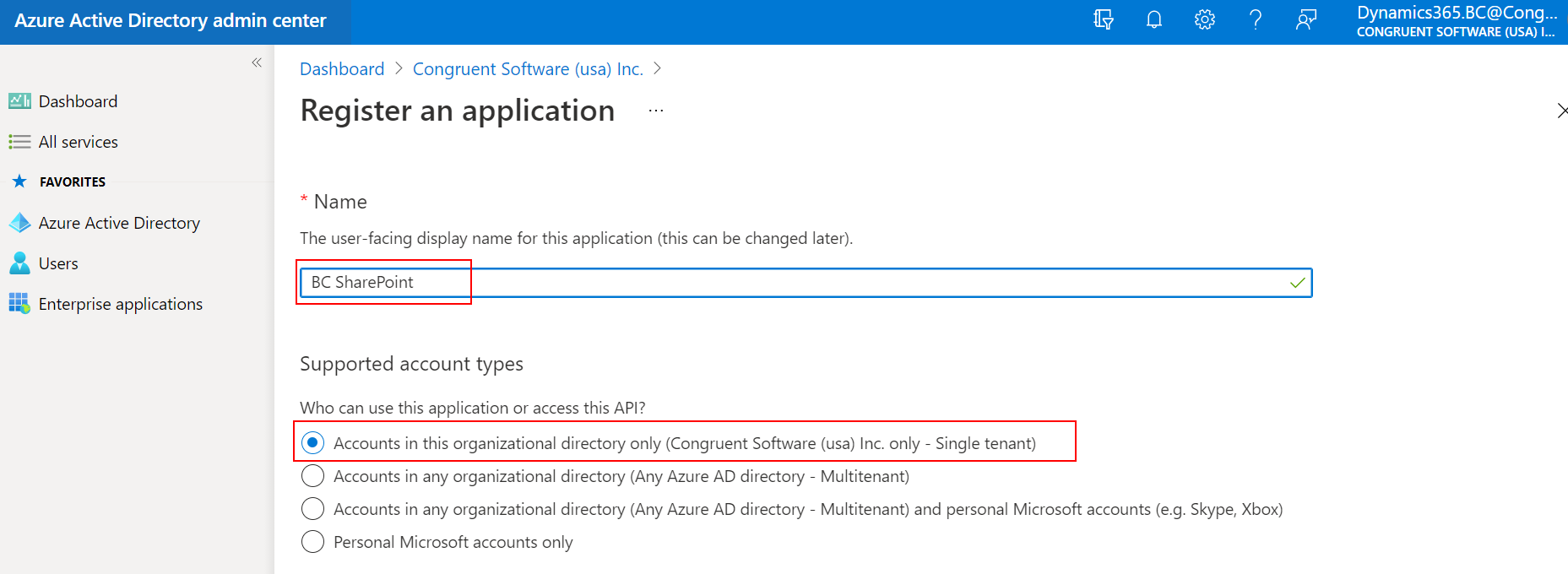Click the All services list icon

(x=19, y=142)
